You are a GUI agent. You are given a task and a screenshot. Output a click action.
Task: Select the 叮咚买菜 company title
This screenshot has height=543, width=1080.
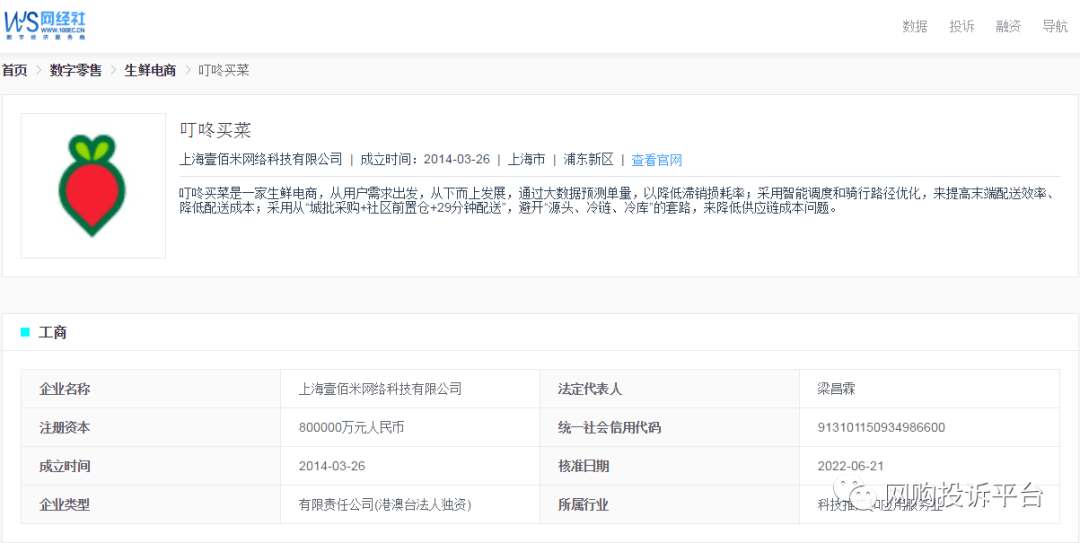click(x=216, y=130)
